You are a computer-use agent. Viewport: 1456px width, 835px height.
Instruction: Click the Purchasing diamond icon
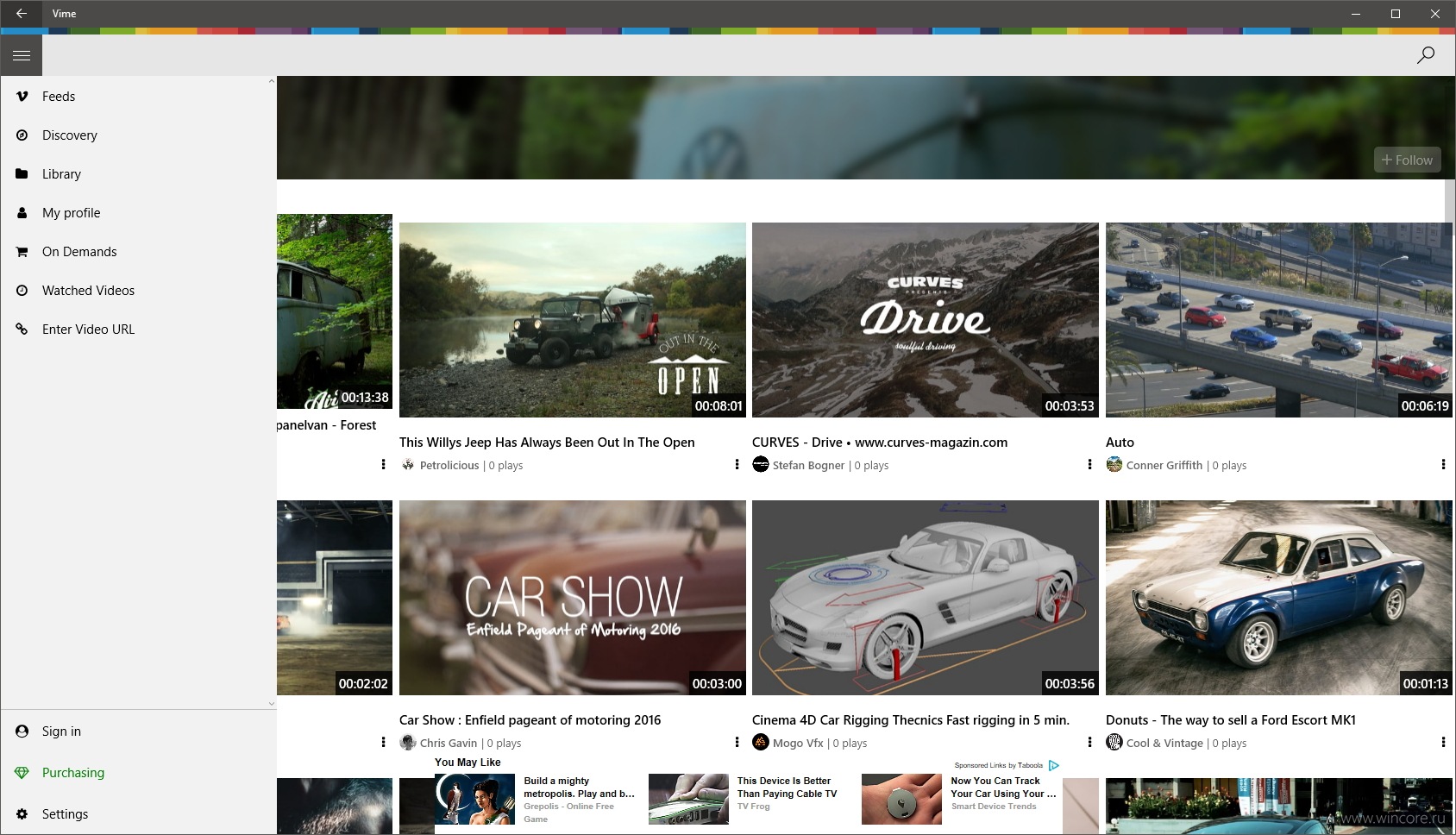[22, 773]
